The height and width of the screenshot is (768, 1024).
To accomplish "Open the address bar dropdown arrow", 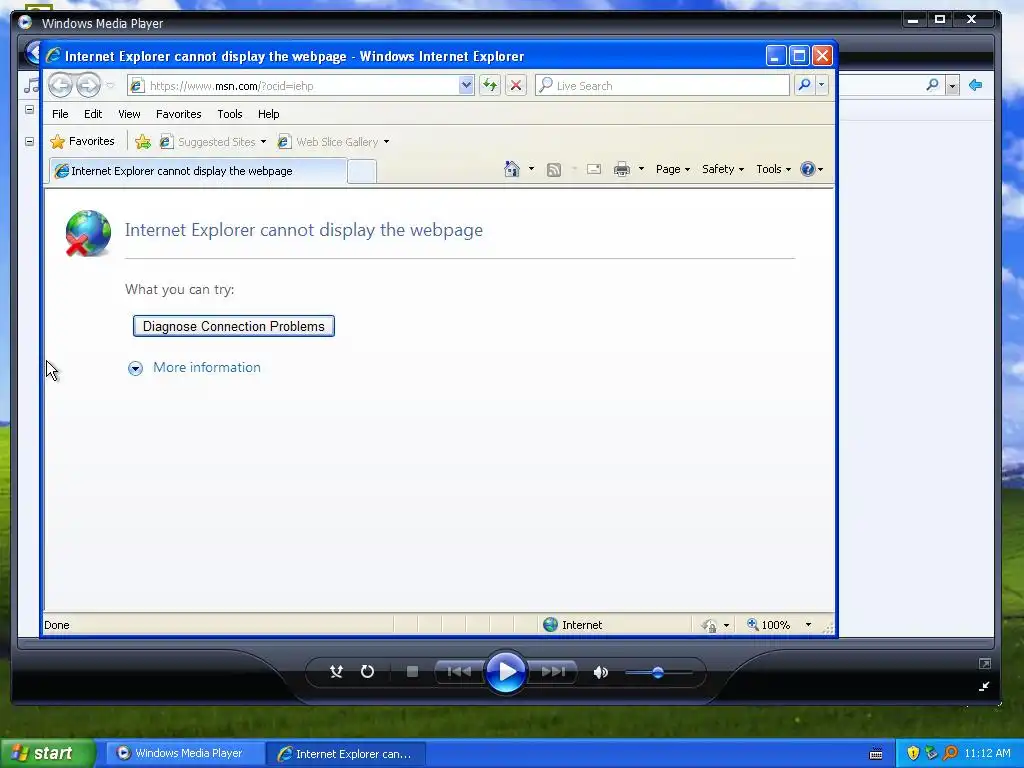I will coord(466,85).
